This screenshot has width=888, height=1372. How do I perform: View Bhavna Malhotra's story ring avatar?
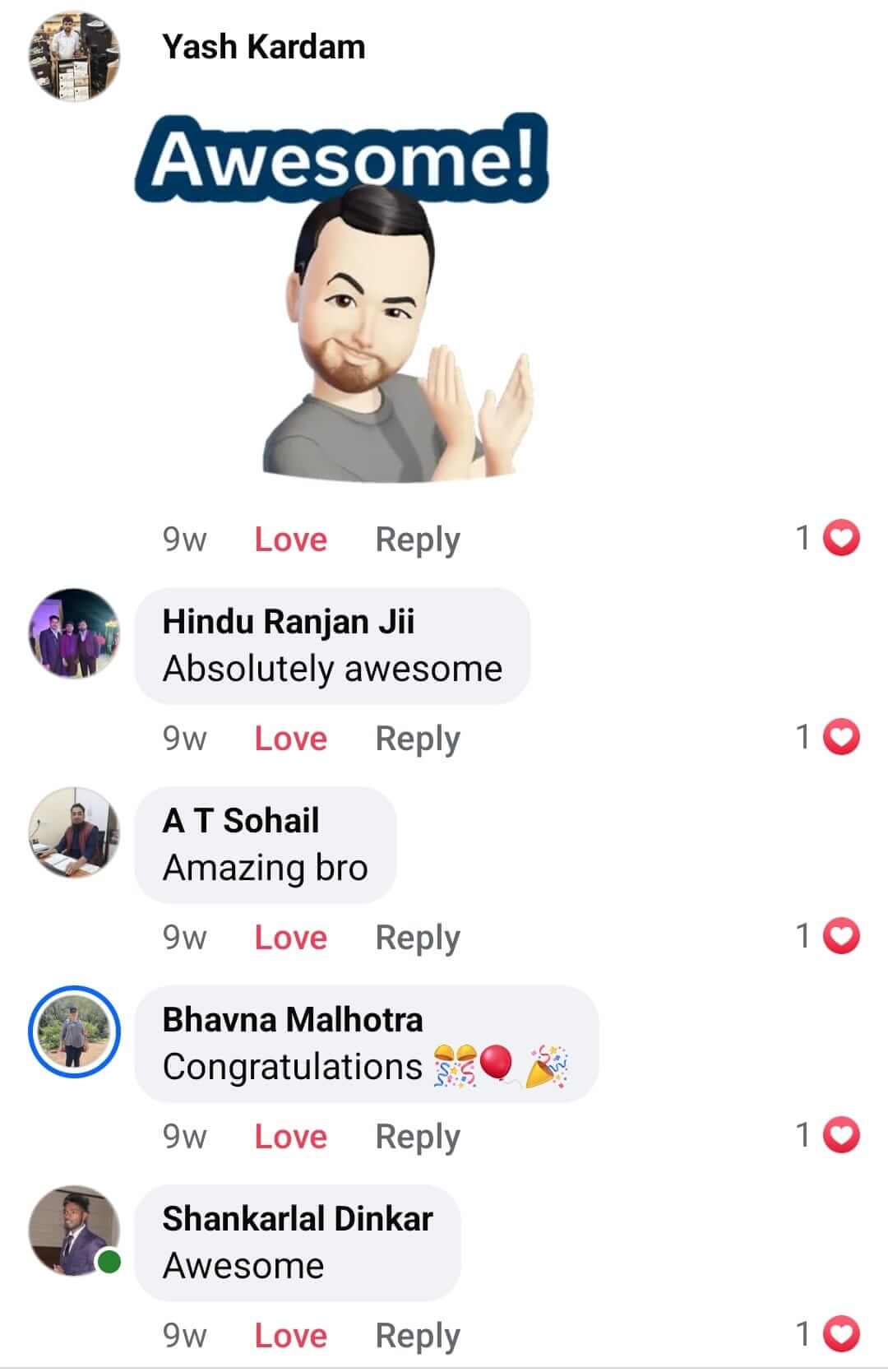coord(74,1031)
